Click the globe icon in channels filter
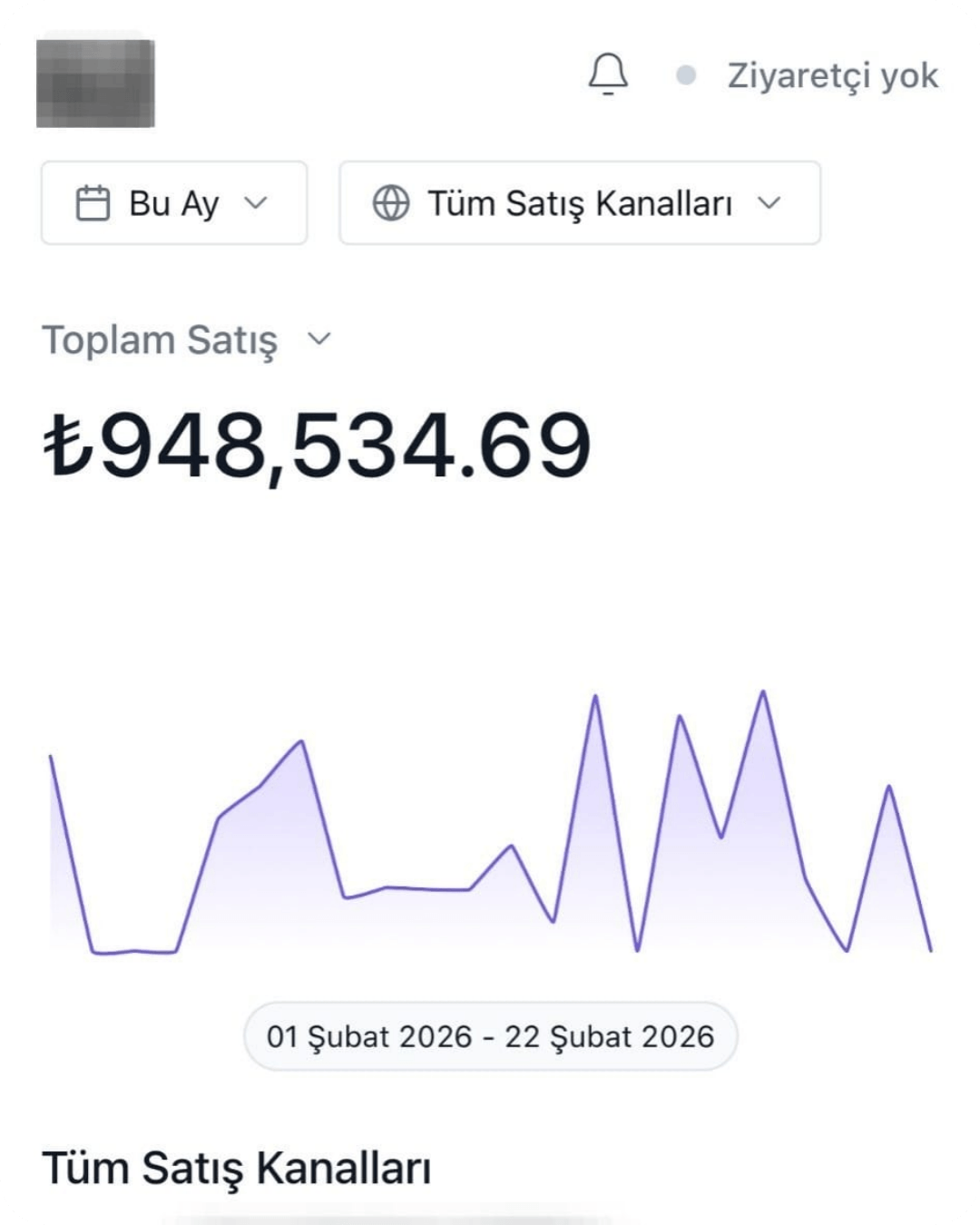 click(x=391, y=203)
